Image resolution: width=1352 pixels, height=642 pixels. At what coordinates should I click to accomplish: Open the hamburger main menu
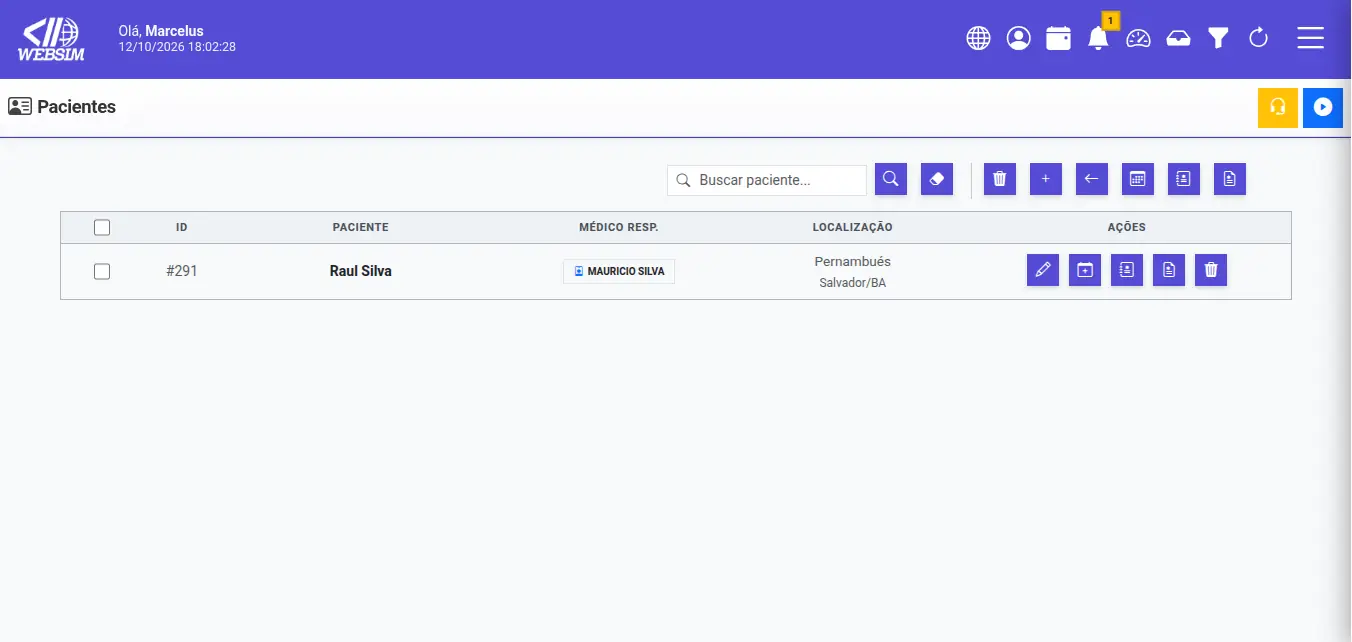(1311, 38)
